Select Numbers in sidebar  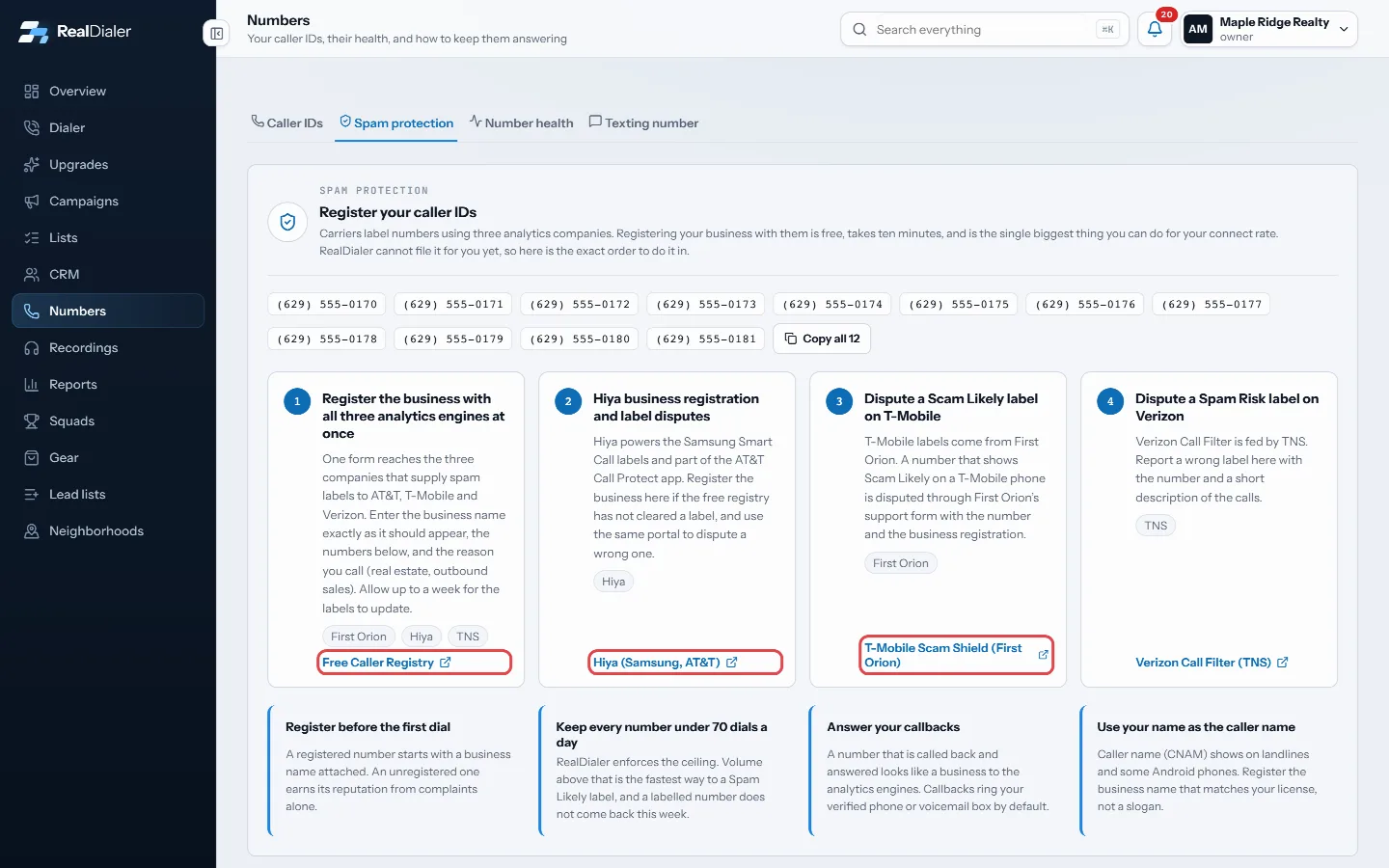[x=108, y=312]
